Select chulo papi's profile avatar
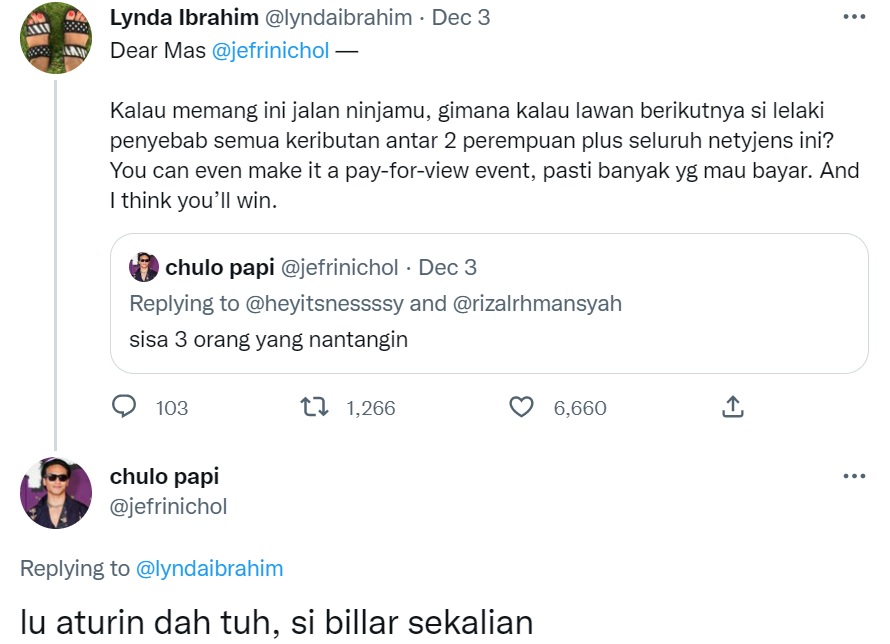The height and width of the screenshot is (644, 890). click(55, 492)
